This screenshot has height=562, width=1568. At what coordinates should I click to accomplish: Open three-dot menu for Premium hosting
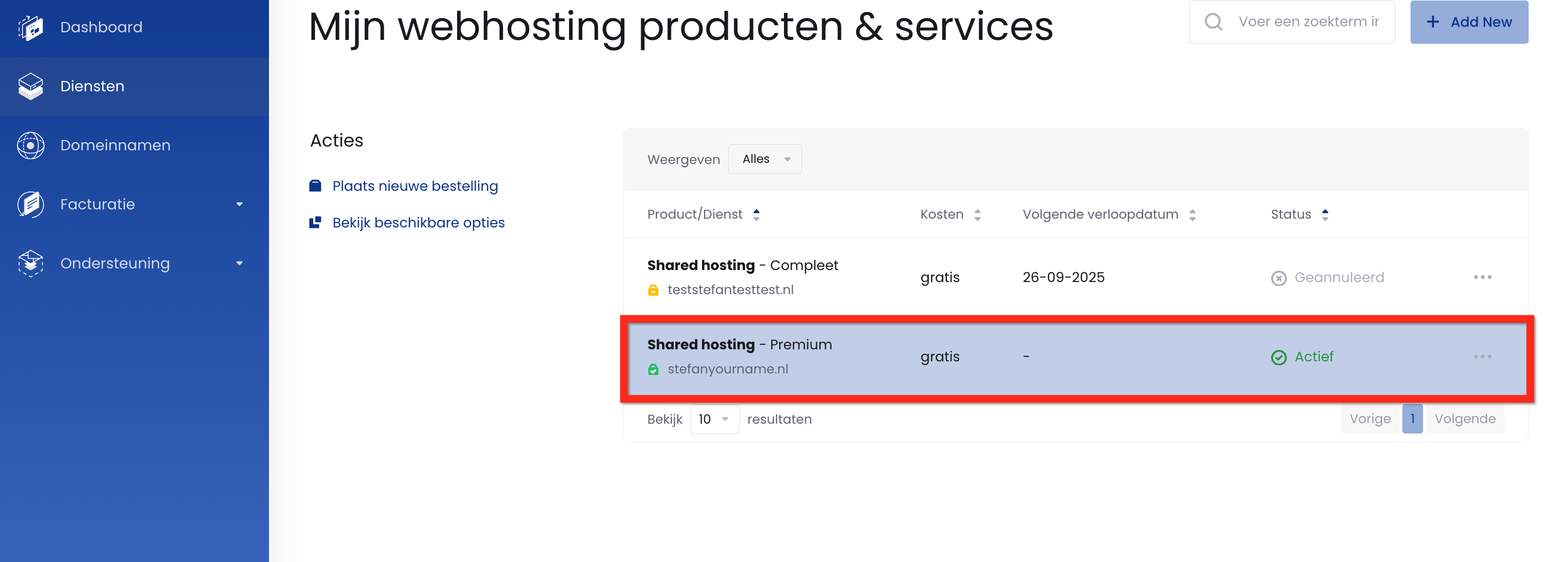point(1482,356)
